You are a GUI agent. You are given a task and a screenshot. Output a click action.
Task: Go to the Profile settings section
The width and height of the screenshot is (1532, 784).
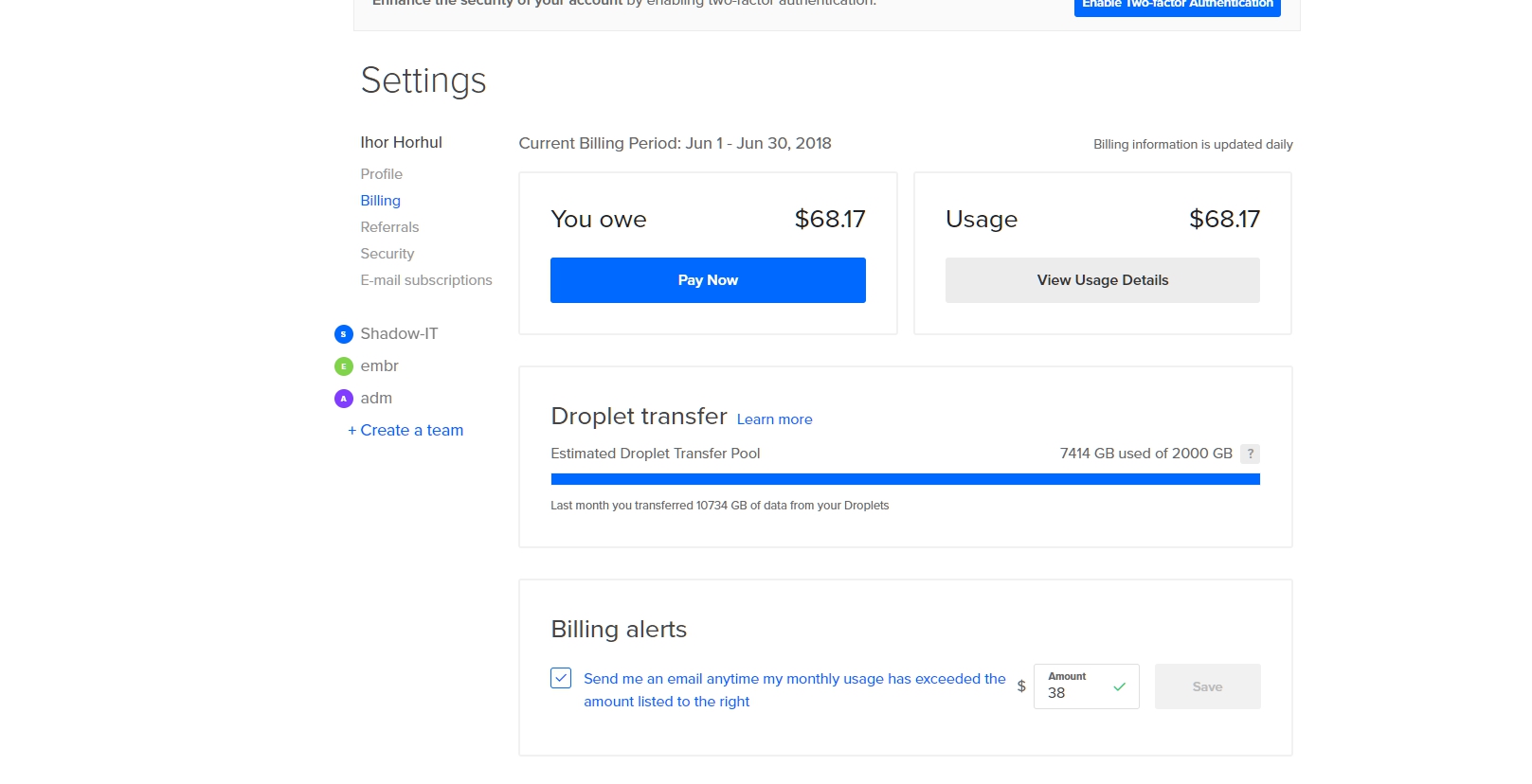tap(381, 174)
